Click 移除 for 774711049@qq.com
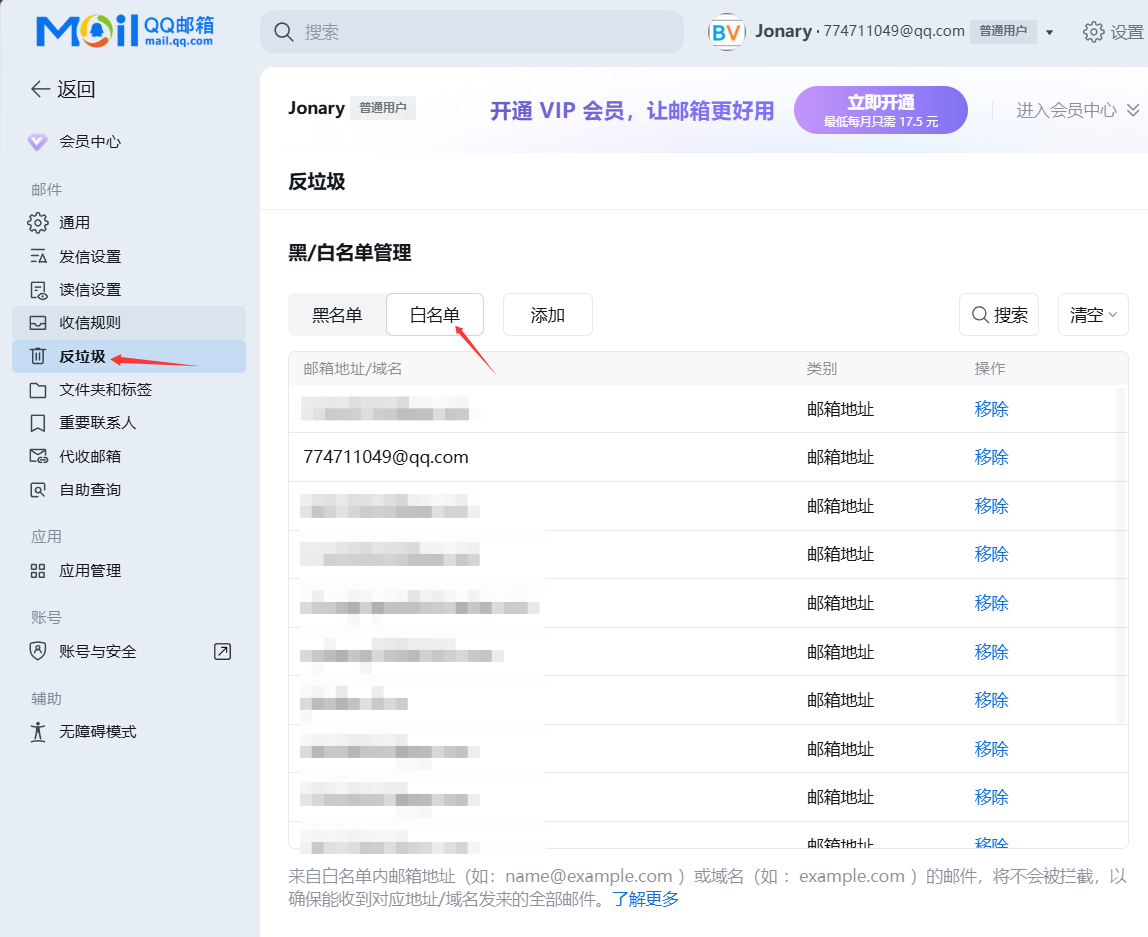This screenshot has width=1148, height=937. point(991,458)
